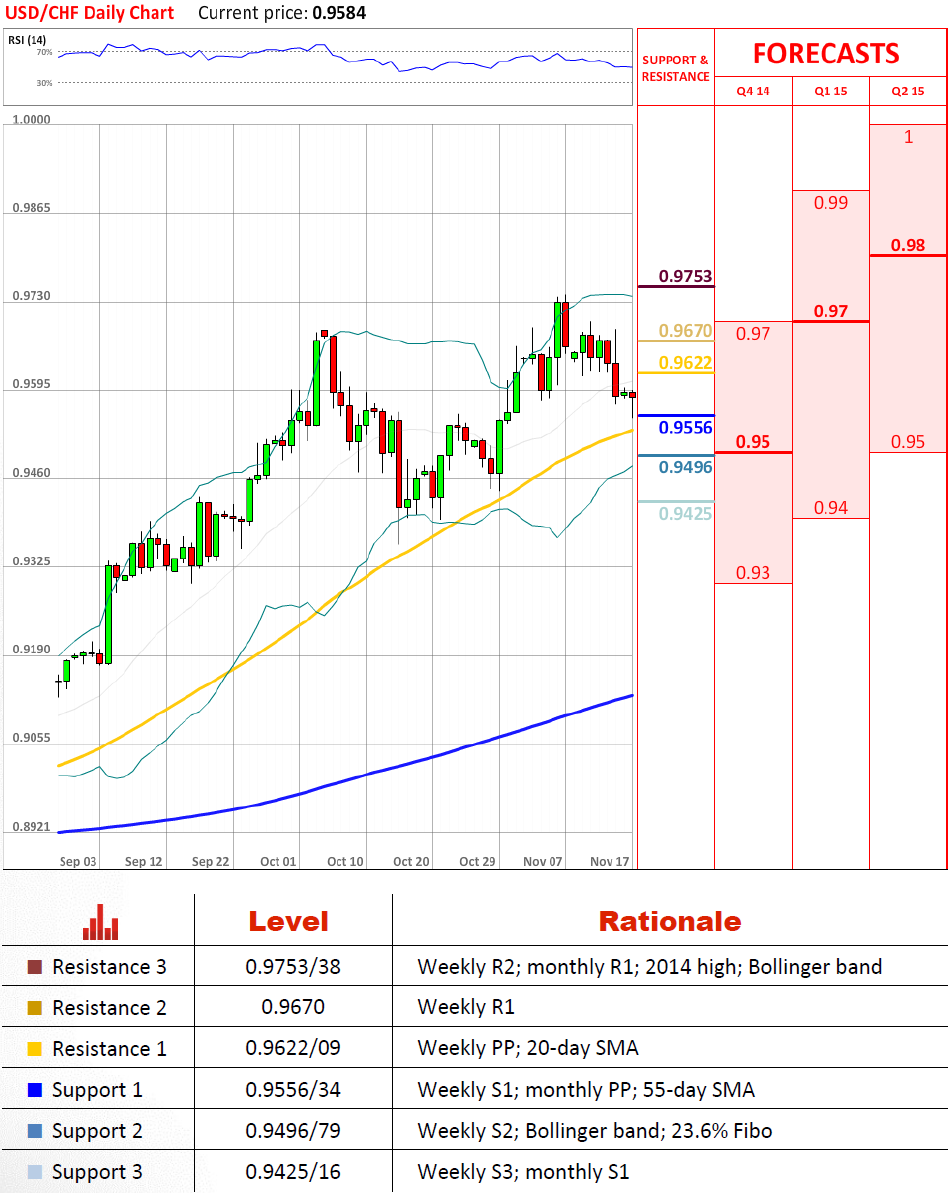Screen dimensions: 949x1193
Task: Click the Oct 01 date axis label
Action: click(278, 861)
